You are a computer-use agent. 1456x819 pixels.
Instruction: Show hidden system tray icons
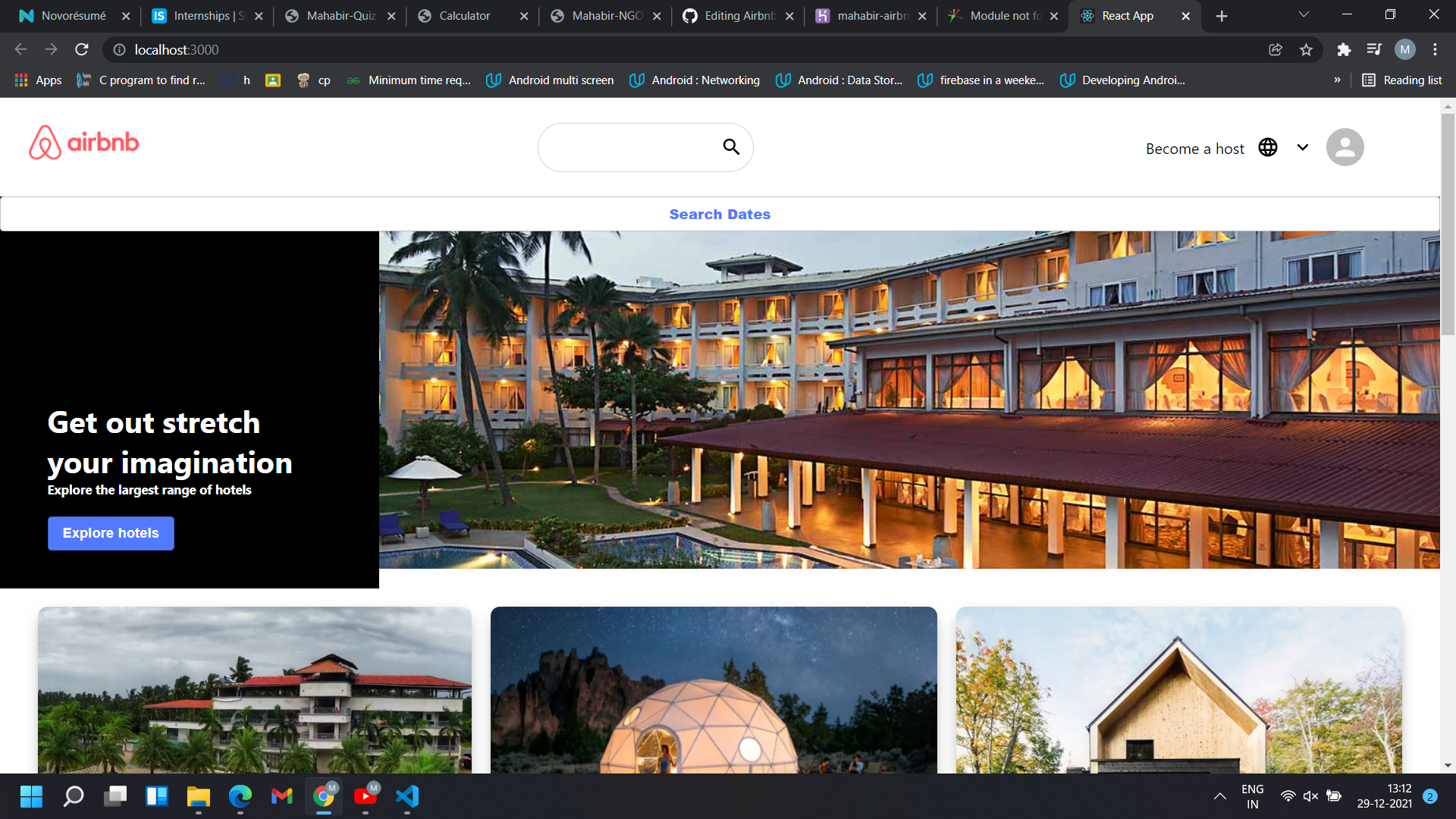click(x=1219, y=796)
